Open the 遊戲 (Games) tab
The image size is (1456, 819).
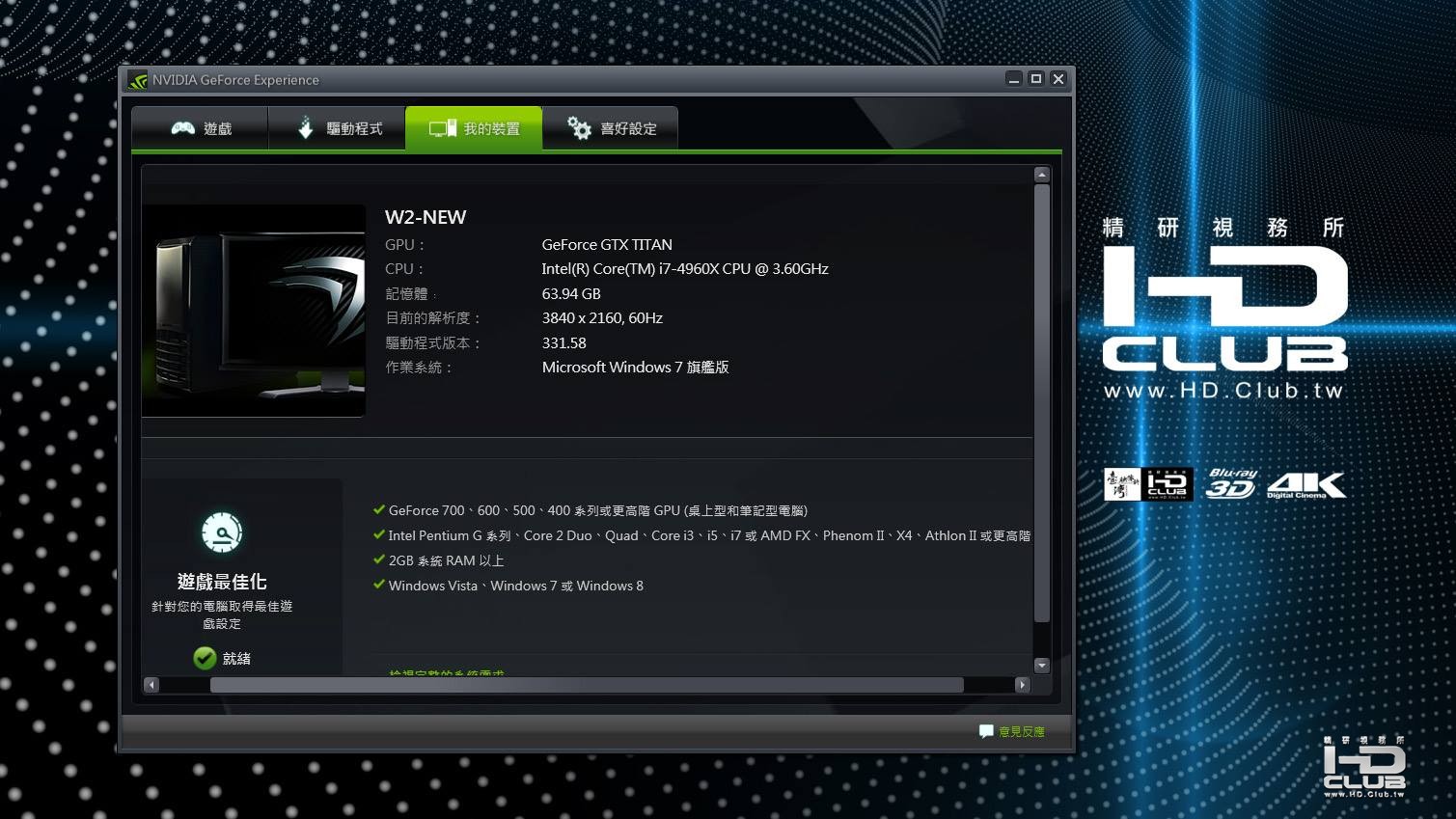tap(200, 128)
